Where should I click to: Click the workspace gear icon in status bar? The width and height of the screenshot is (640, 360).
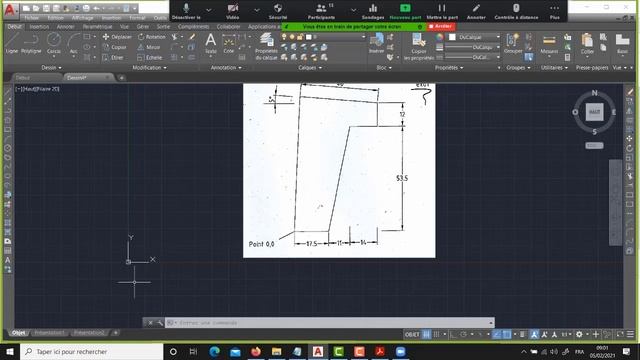(579, 334)
